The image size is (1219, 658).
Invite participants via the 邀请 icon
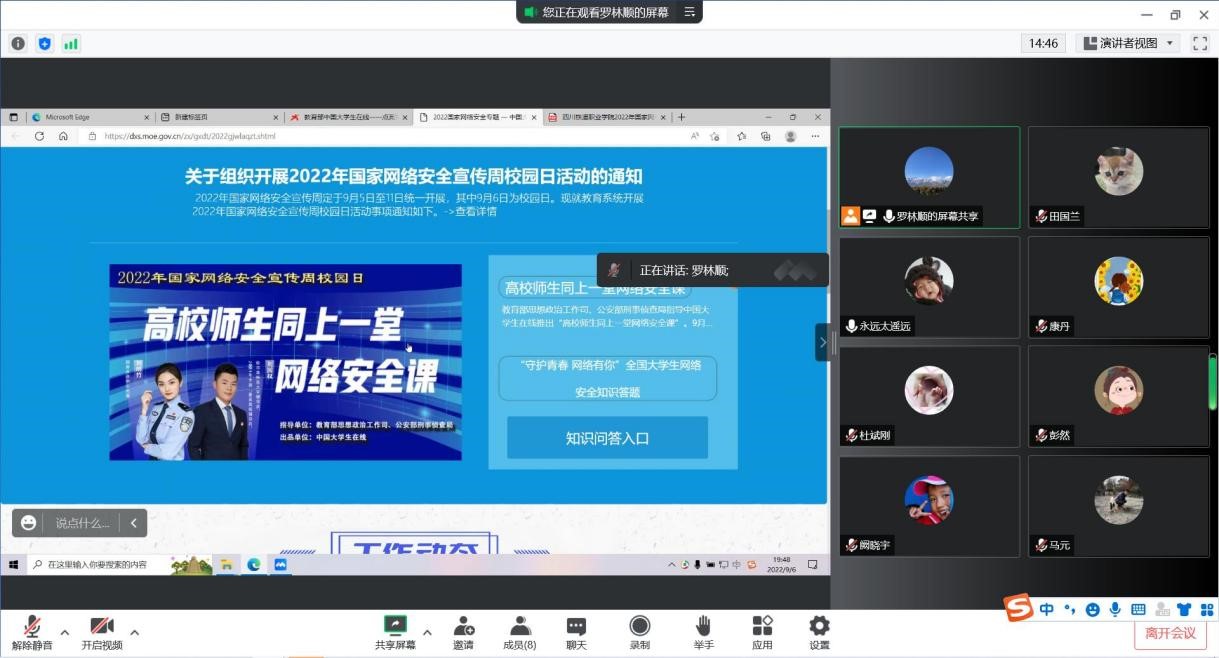click(x=464, y=632)
